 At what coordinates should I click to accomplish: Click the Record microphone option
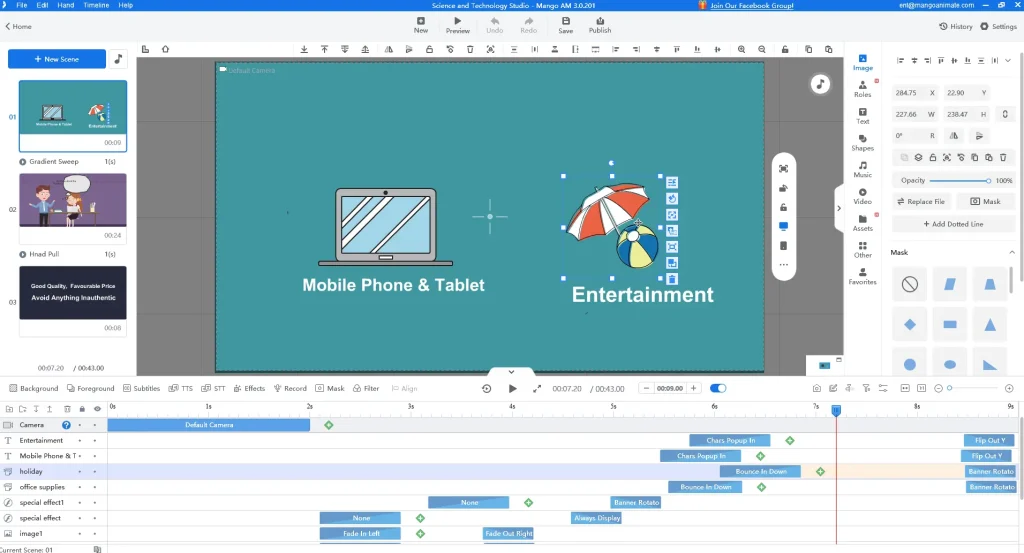point(290,388)
